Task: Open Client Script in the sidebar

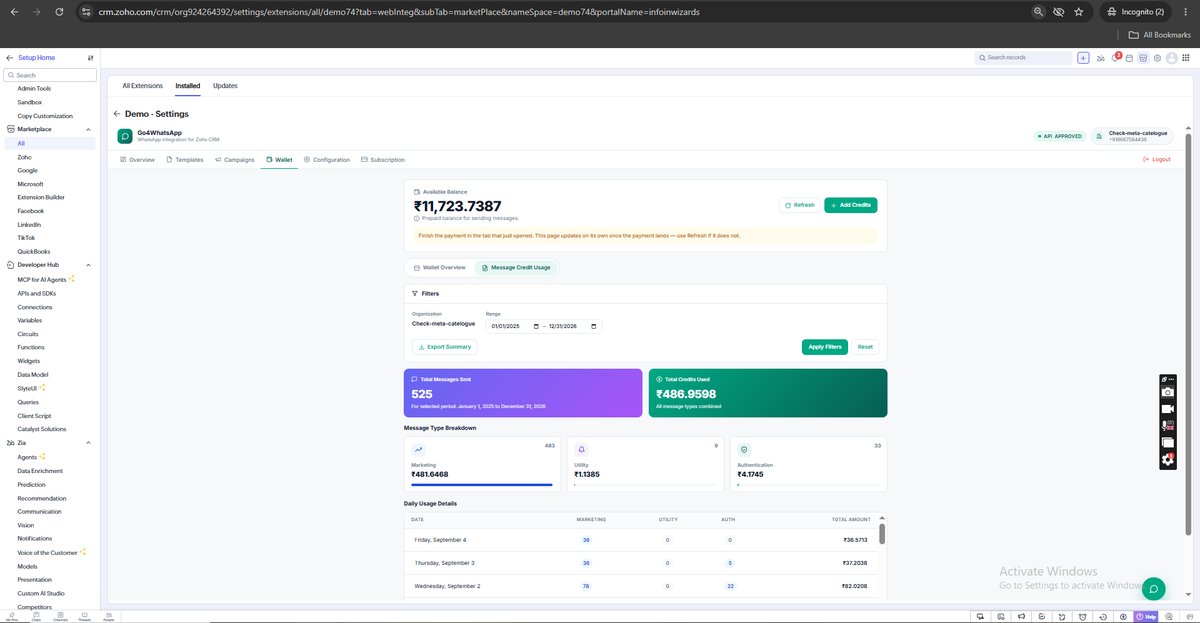Action: [34, 415]
